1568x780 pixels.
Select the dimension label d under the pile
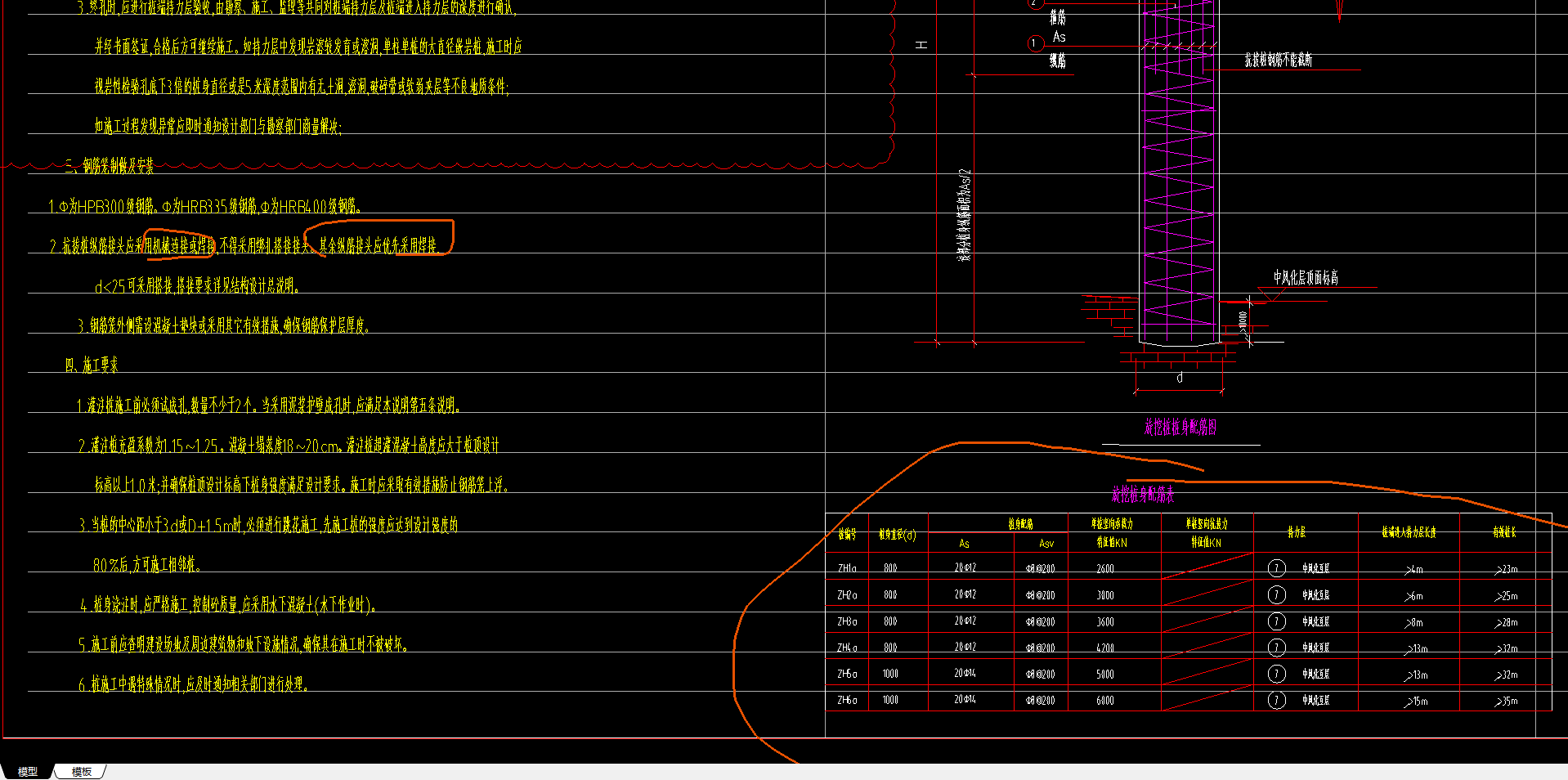(1180, 378)
